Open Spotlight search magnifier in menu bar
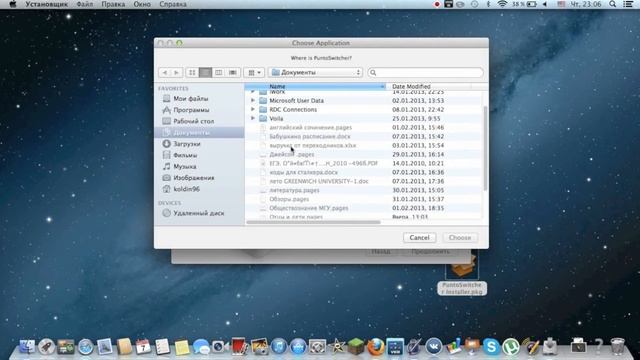Screen dimensions: 640x360 pos(613,4)
